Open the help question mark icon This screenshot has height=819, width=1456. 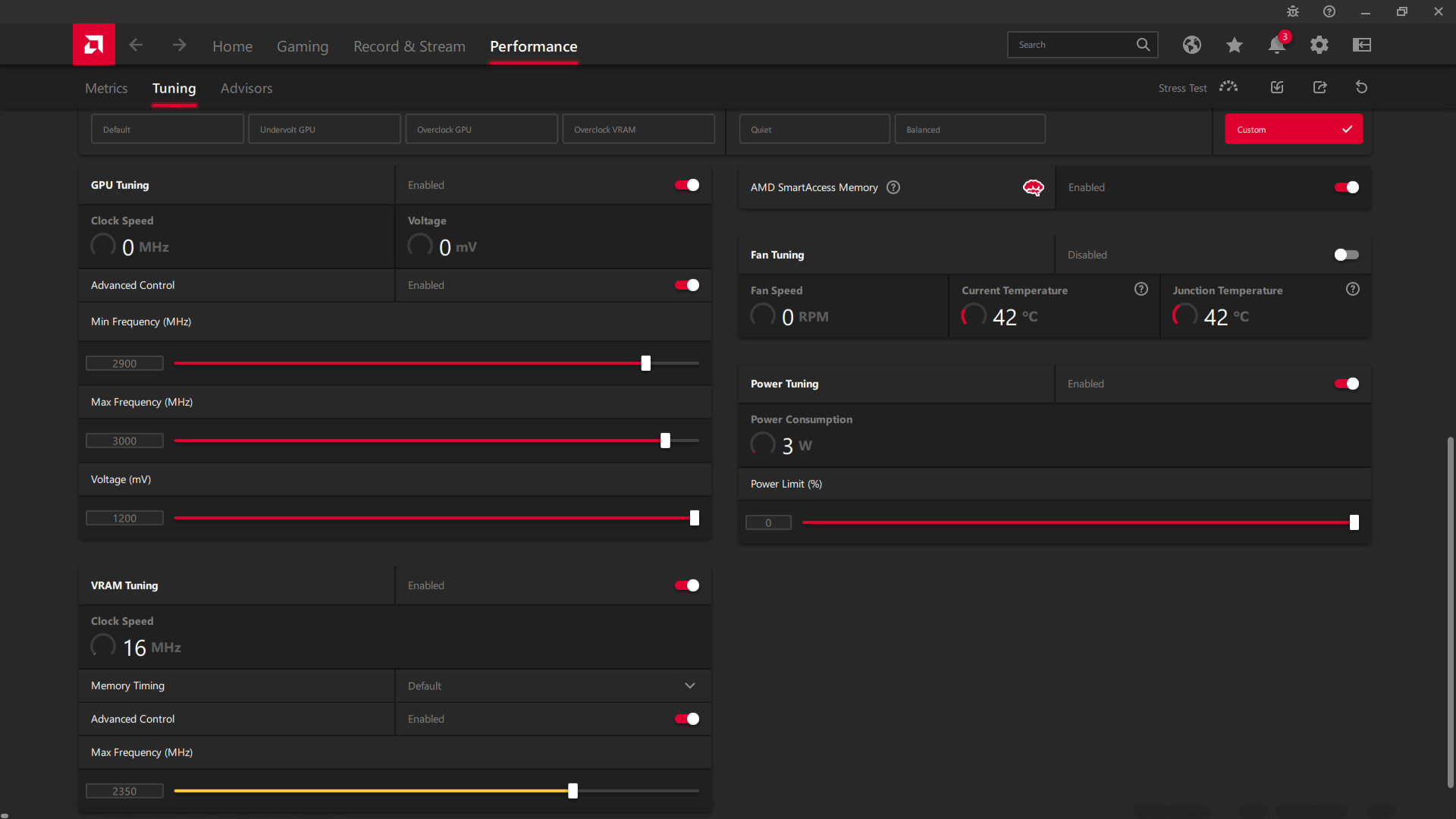pos(1329,11)
